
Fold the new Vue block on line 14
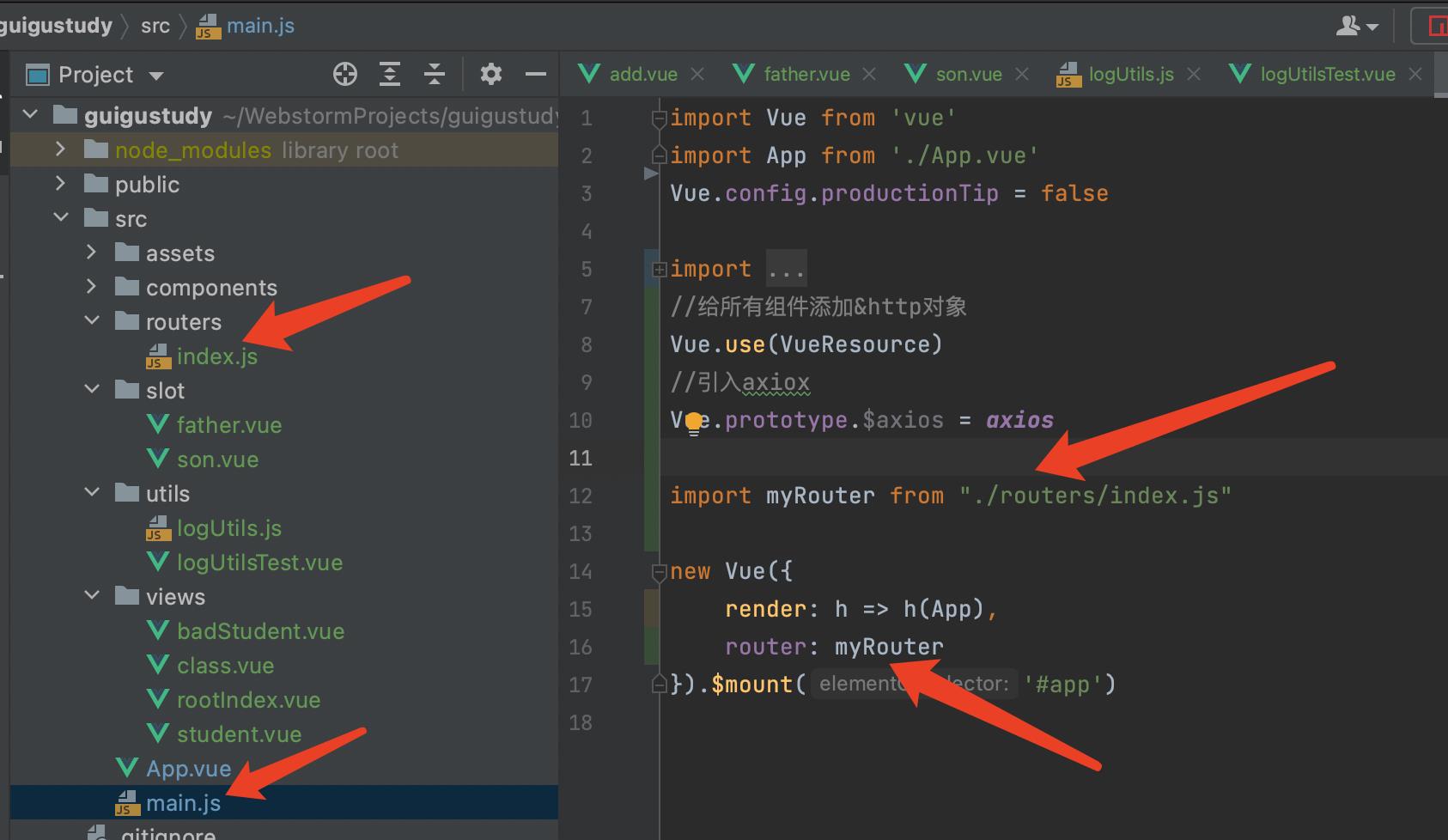(660, 572)
